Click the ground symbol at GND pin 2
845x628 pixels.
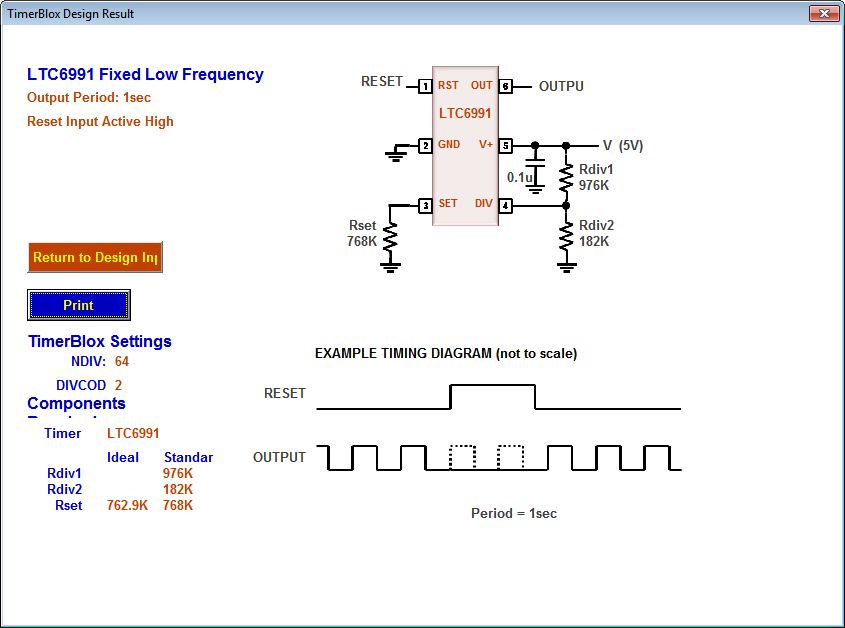(397, 153)
